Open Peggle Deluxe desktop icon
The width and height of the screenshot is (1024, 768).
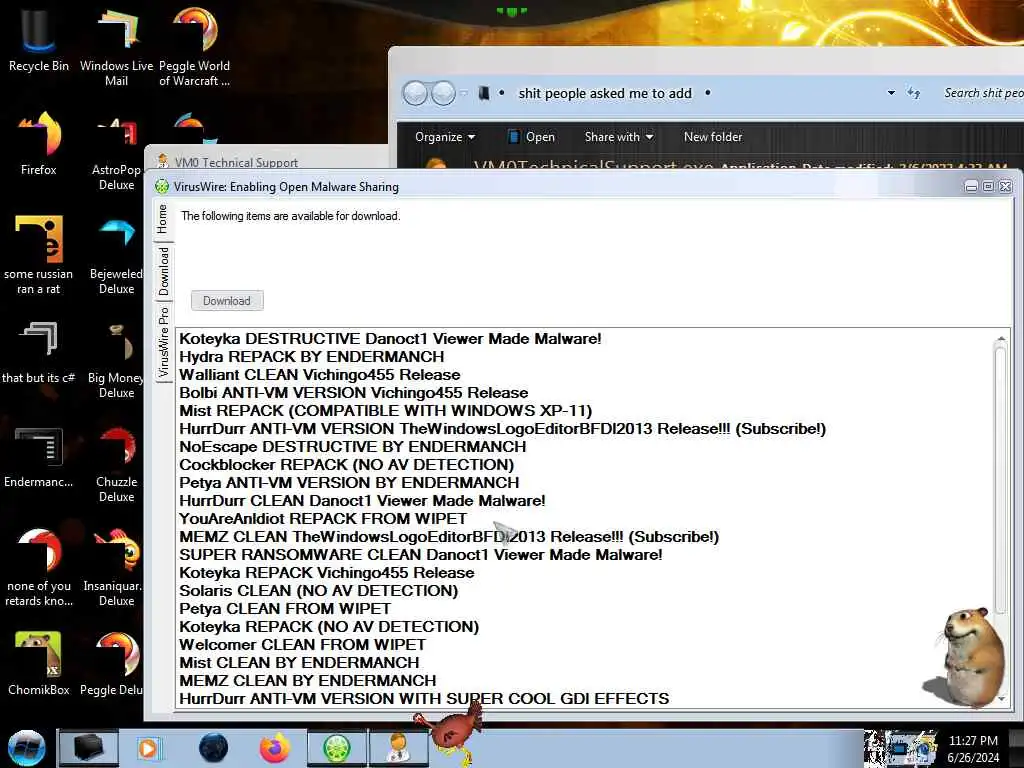tap(112, 663)
